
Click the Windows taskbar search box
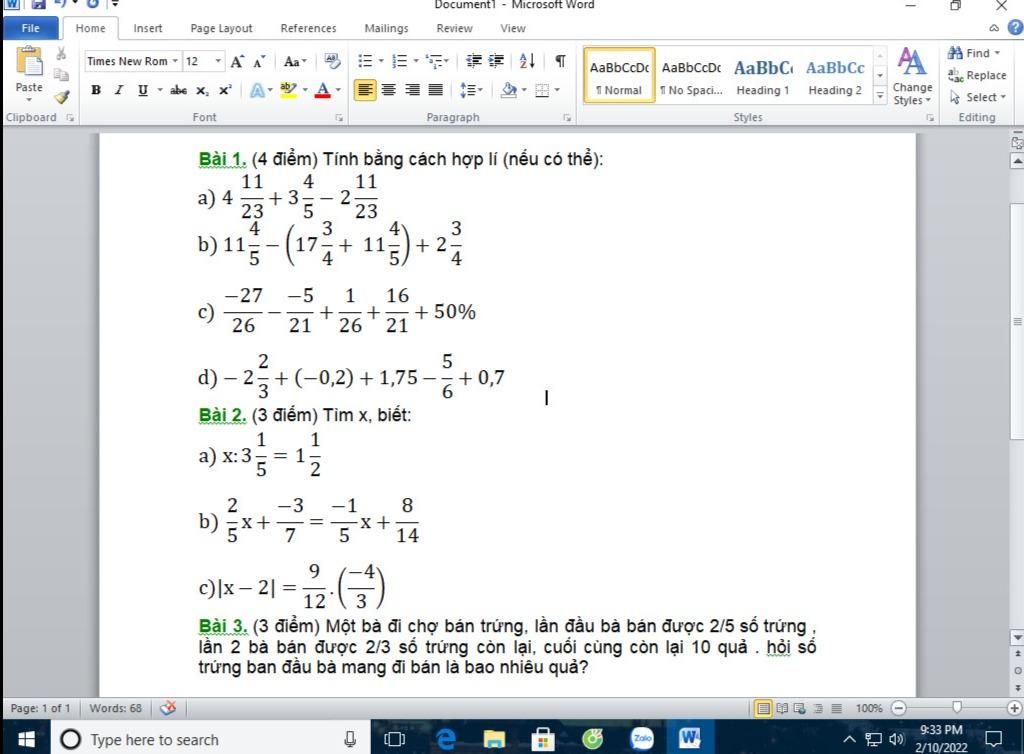click(210, 740)
